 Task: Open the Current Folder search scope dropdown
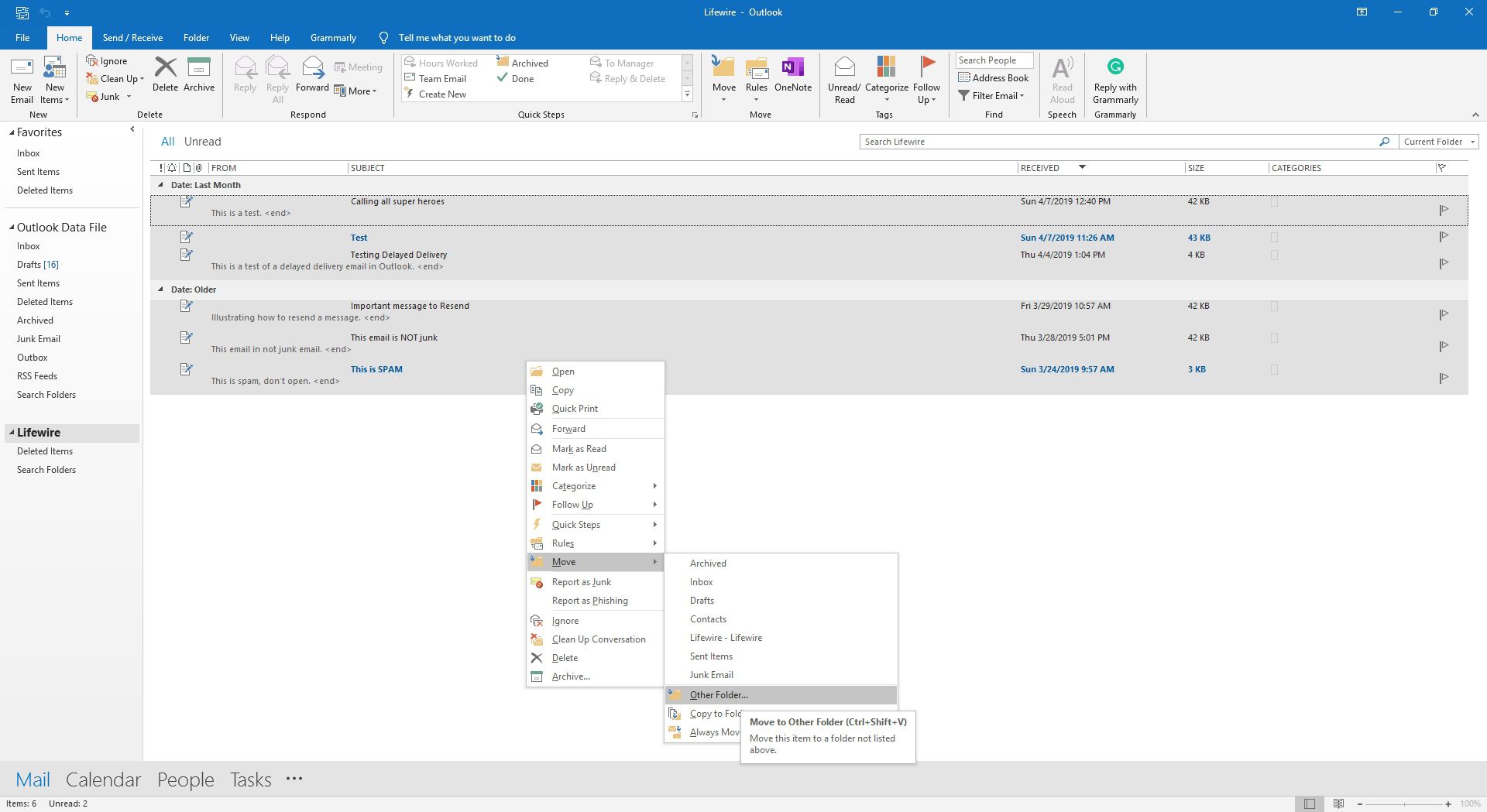pyautogui.click(x=1439, y=142)
